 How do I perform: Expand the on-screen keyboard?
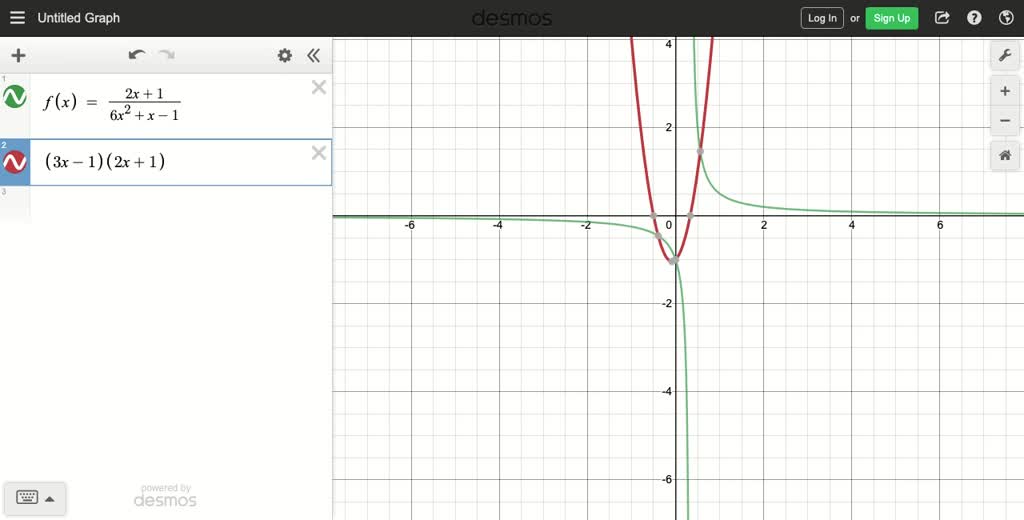coord(35,498)
